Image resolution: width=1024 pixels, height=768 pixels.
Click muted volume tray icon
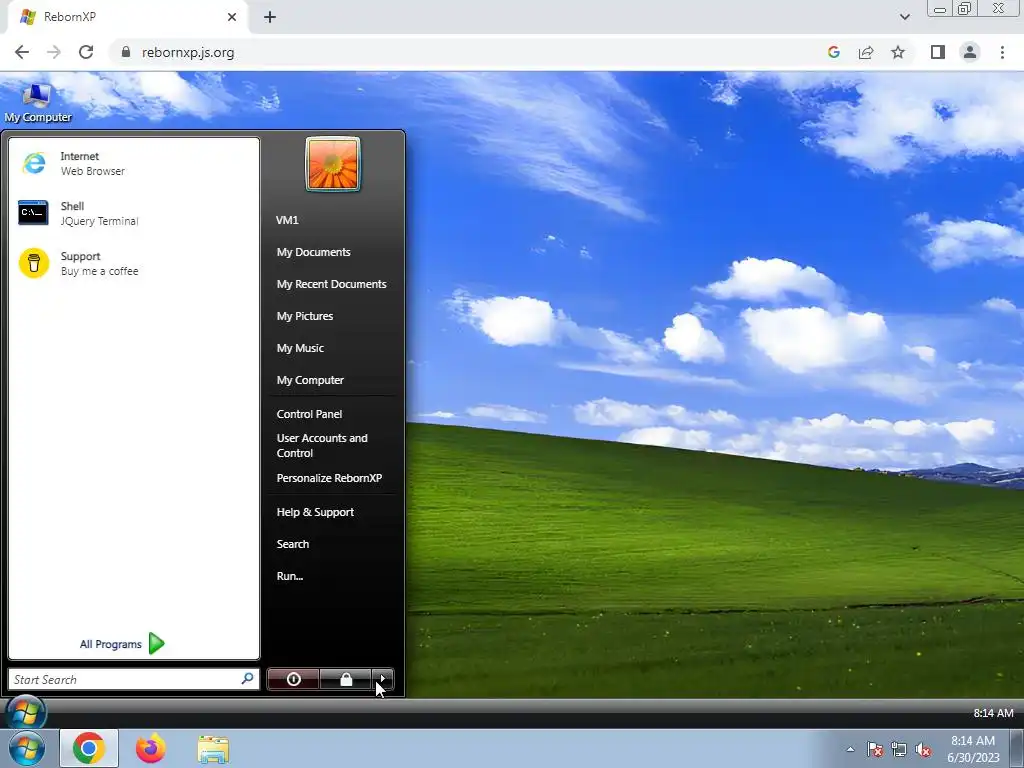923,749
